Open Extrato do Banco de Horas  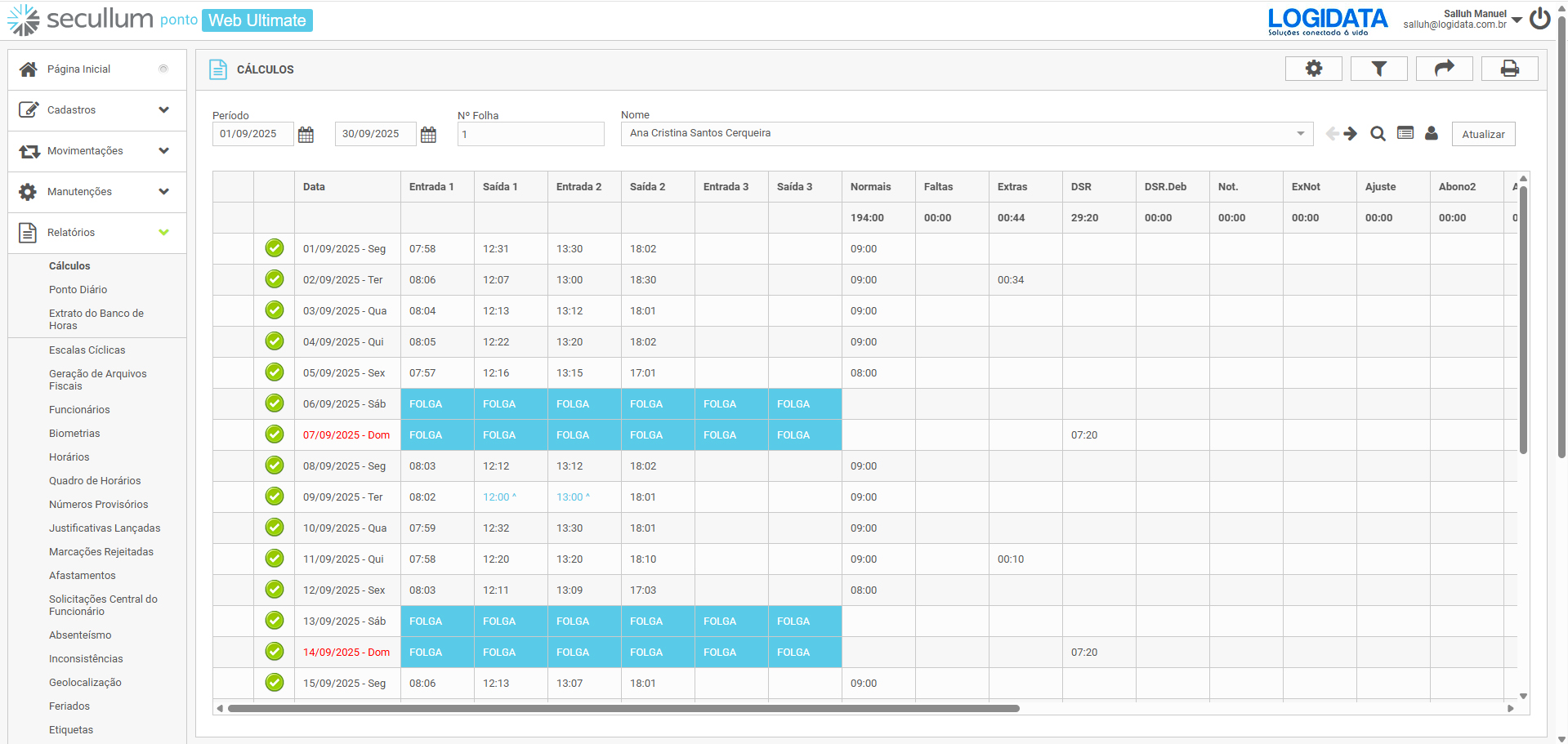coord(96,319)
